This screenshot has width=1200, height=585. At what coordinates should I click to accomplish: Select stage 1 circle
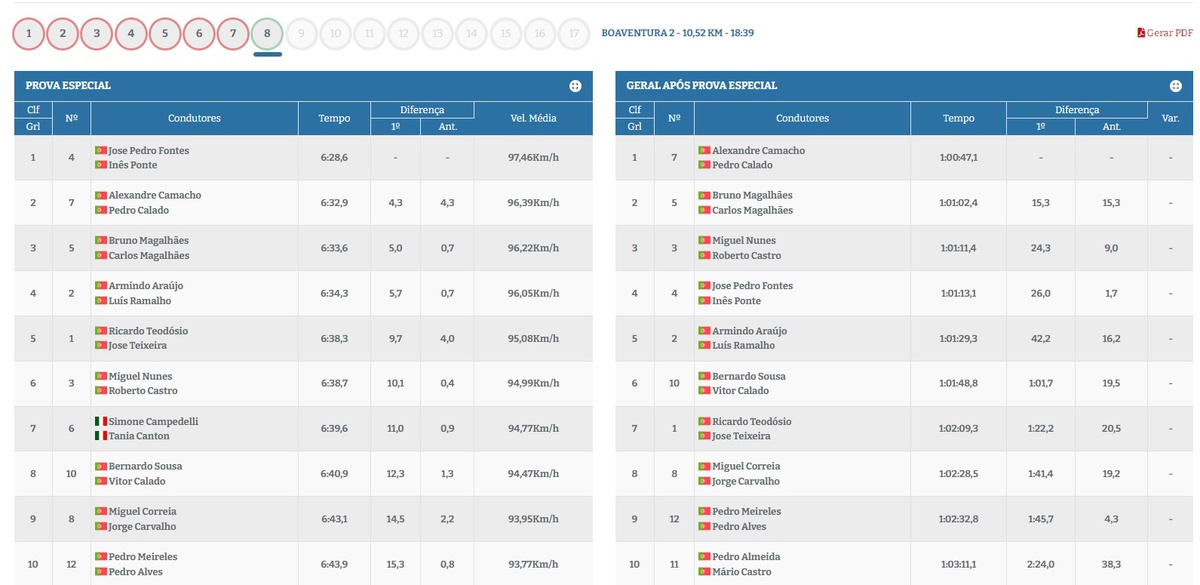click(29, 33)
